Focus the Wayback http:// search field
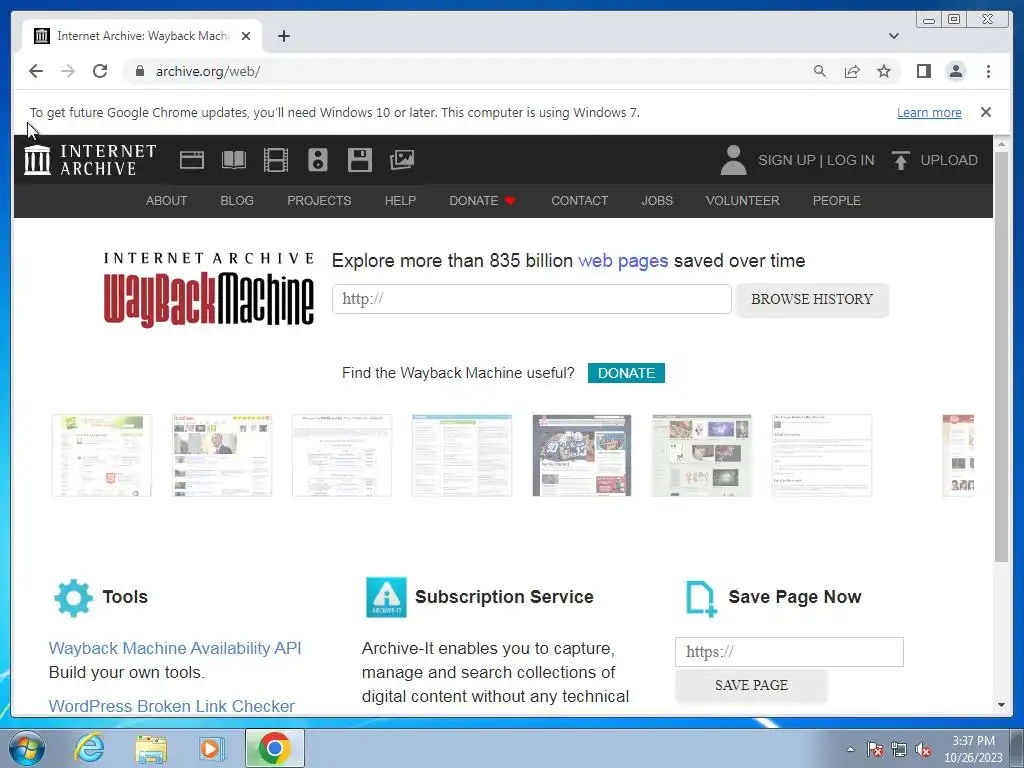The width and height of the screenshot is (1024, 768). click(x=532, y=299)
